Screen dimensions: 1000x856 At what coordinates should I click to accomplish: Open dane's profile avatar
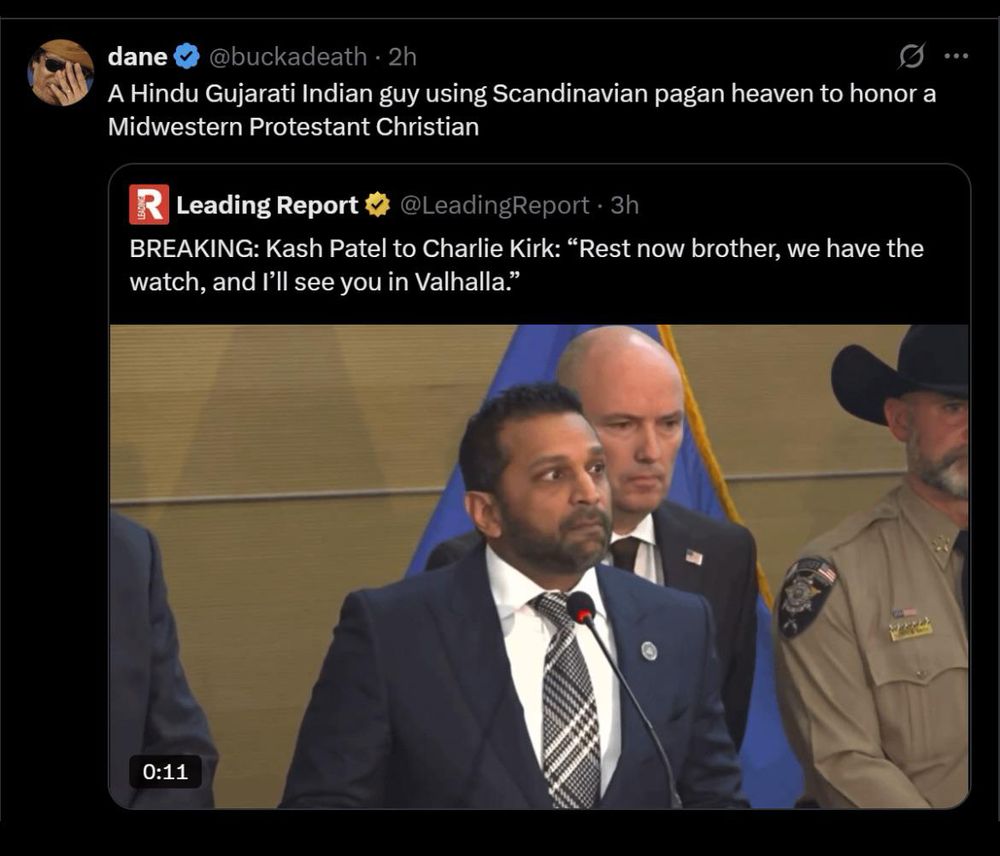pyautogui.click(x=61, y=73)
